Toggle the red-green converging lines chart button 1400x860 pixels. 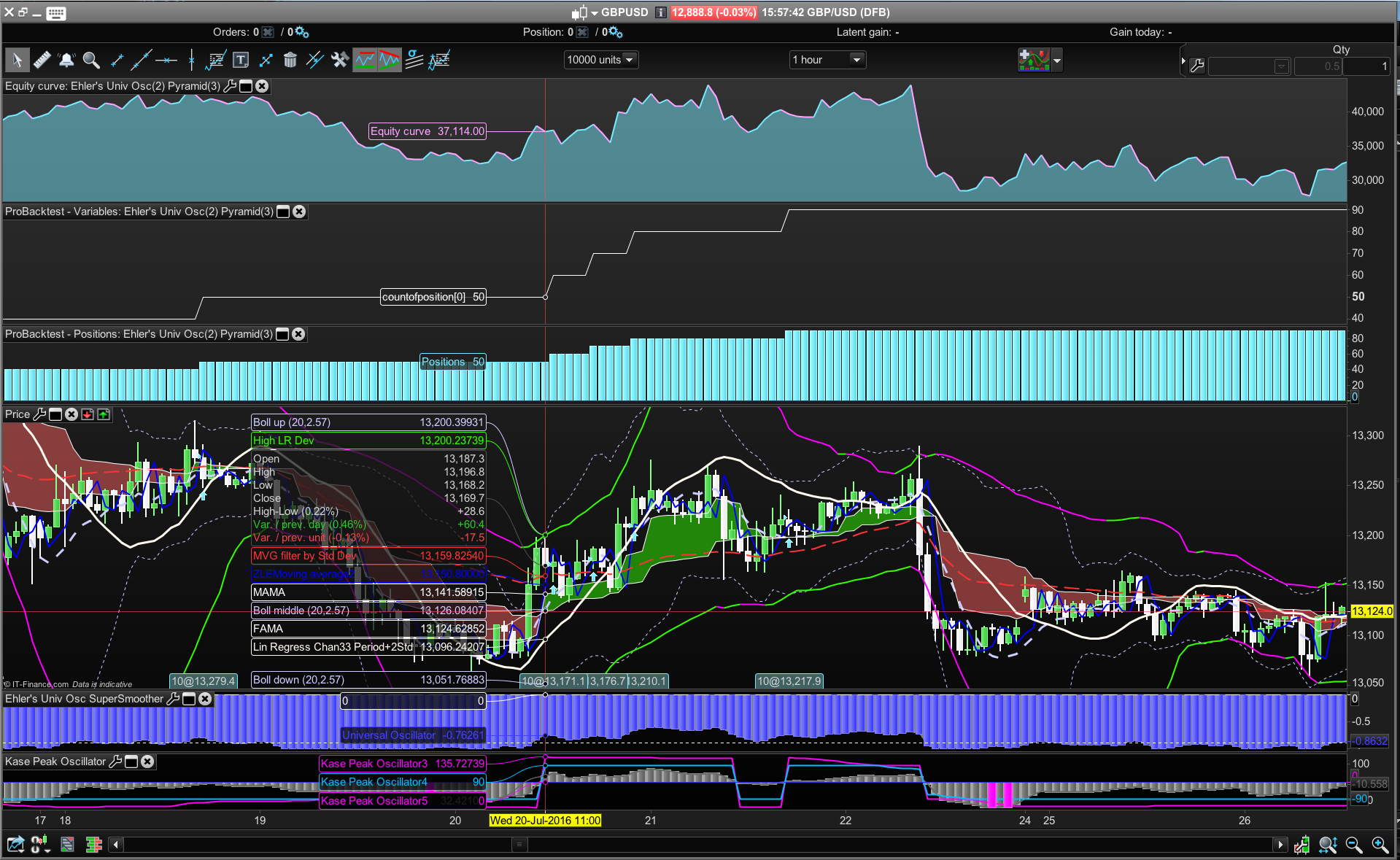[x=390, y=60]
